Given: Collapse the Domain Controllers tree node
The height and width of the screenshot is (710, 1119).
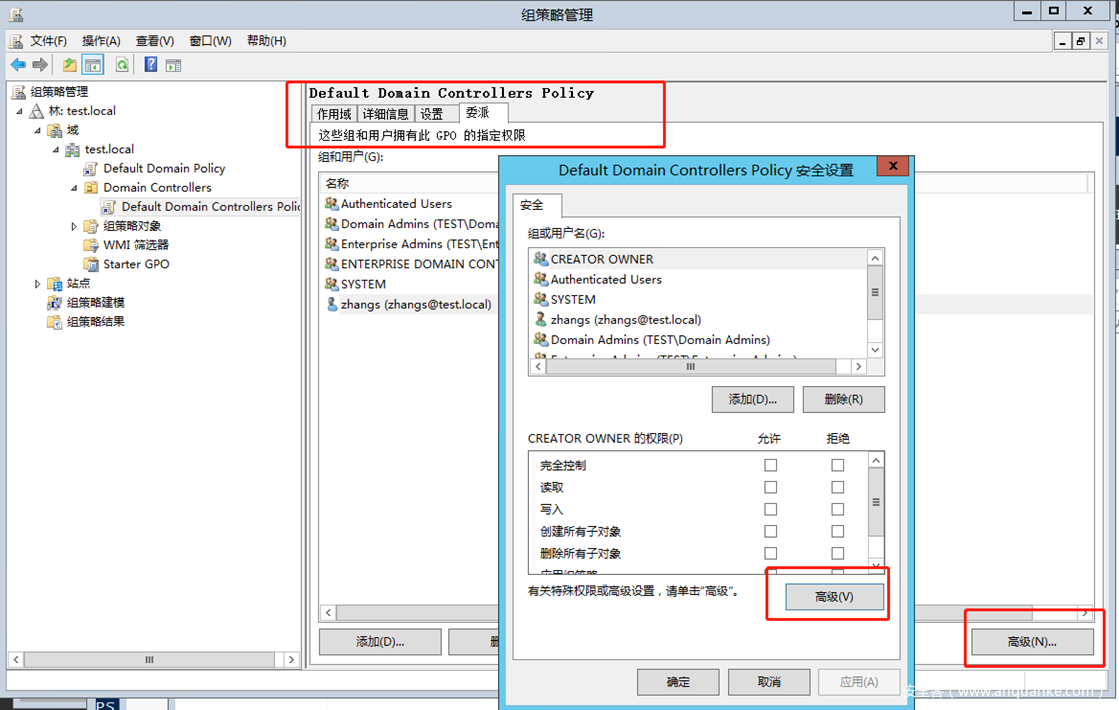Looking at the screenshot, I should (x=74, y=188).
